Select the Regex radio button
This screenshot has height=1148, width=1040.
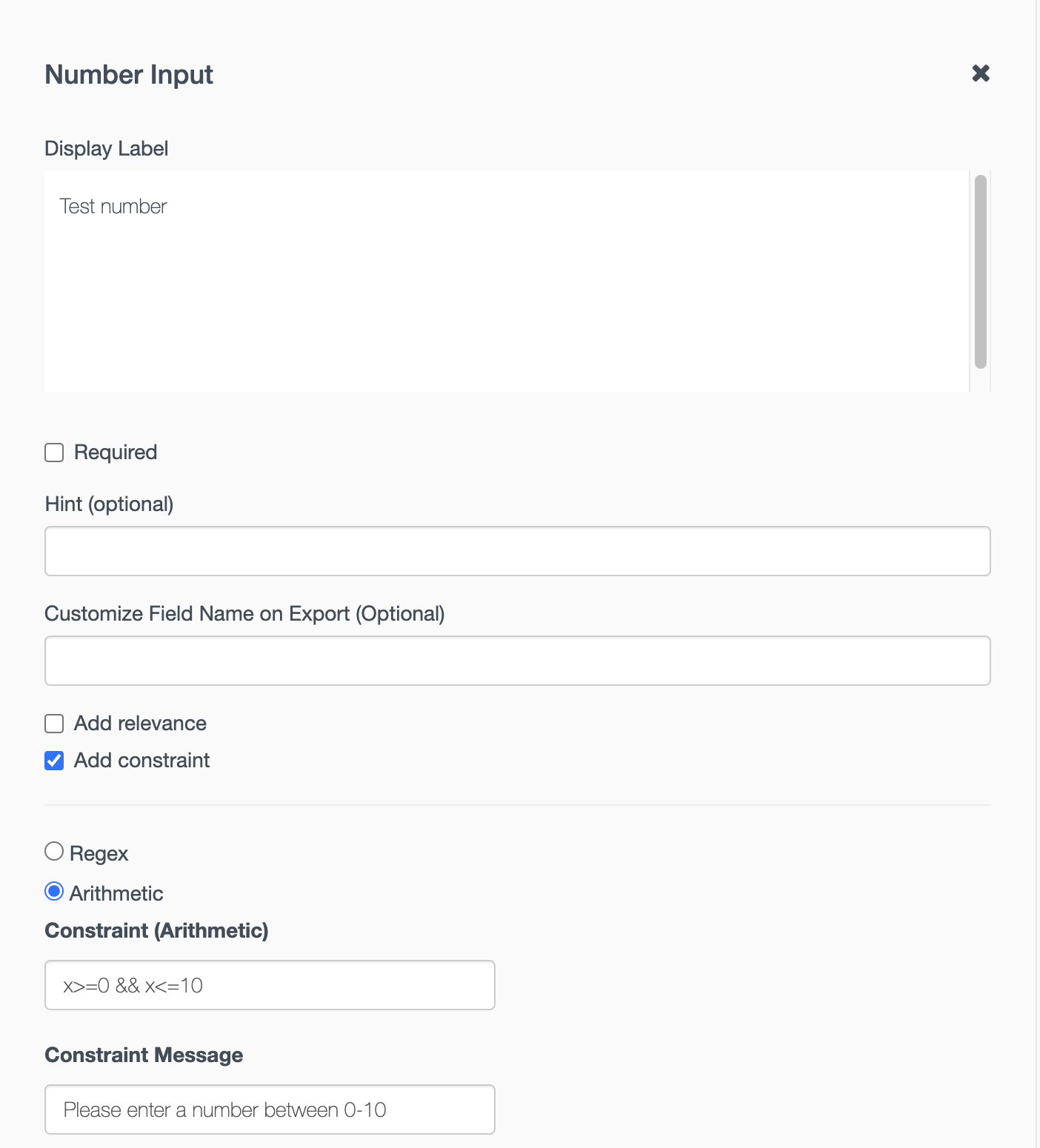(x=54, y=852)
